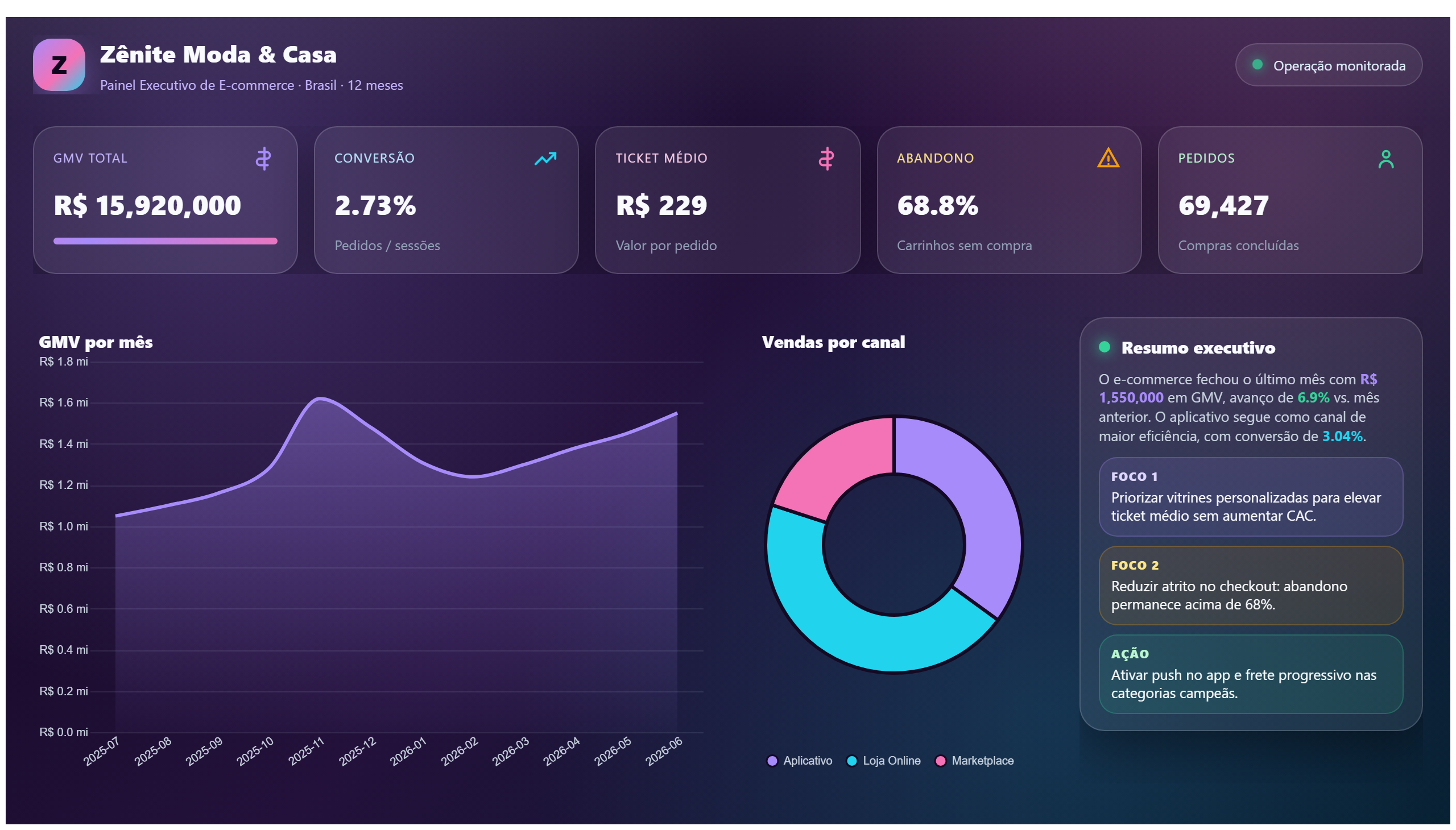Image resolution: width=1456 pixels, height=830 pixels.
Task: Open the FOCO 1 recommendation card
Action: click(1250, 496)
